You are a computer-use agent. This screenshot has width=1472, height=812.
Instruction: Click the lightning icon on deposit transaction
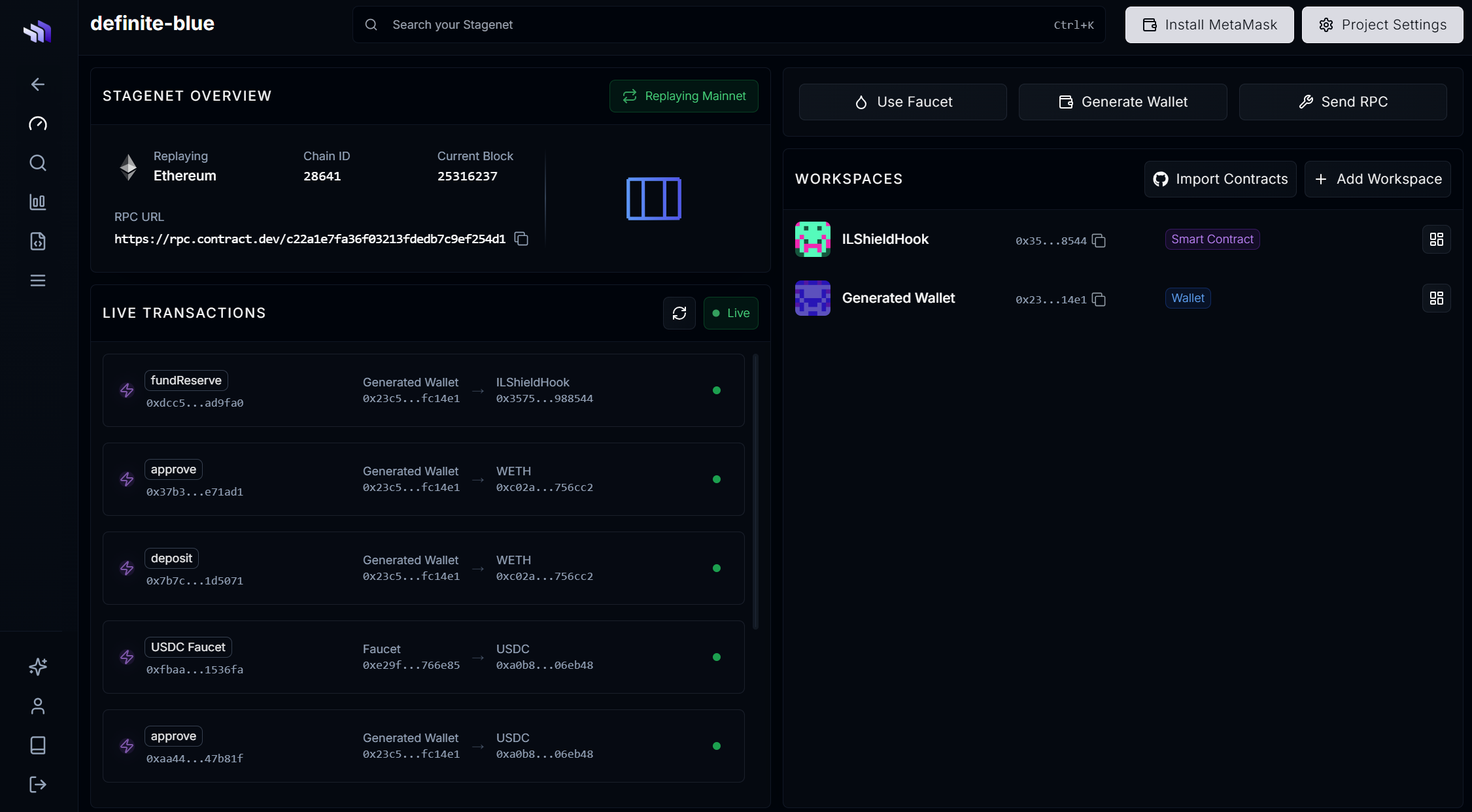[127, 568]
